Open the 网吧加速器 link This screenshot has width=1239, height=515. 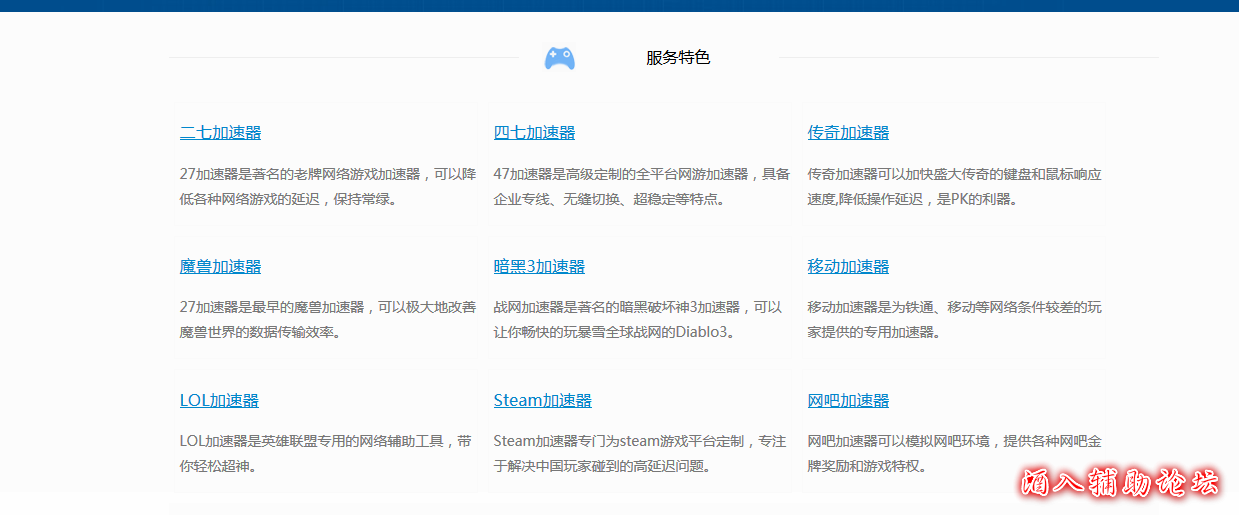pyautogui.click(x=848, y=401)
